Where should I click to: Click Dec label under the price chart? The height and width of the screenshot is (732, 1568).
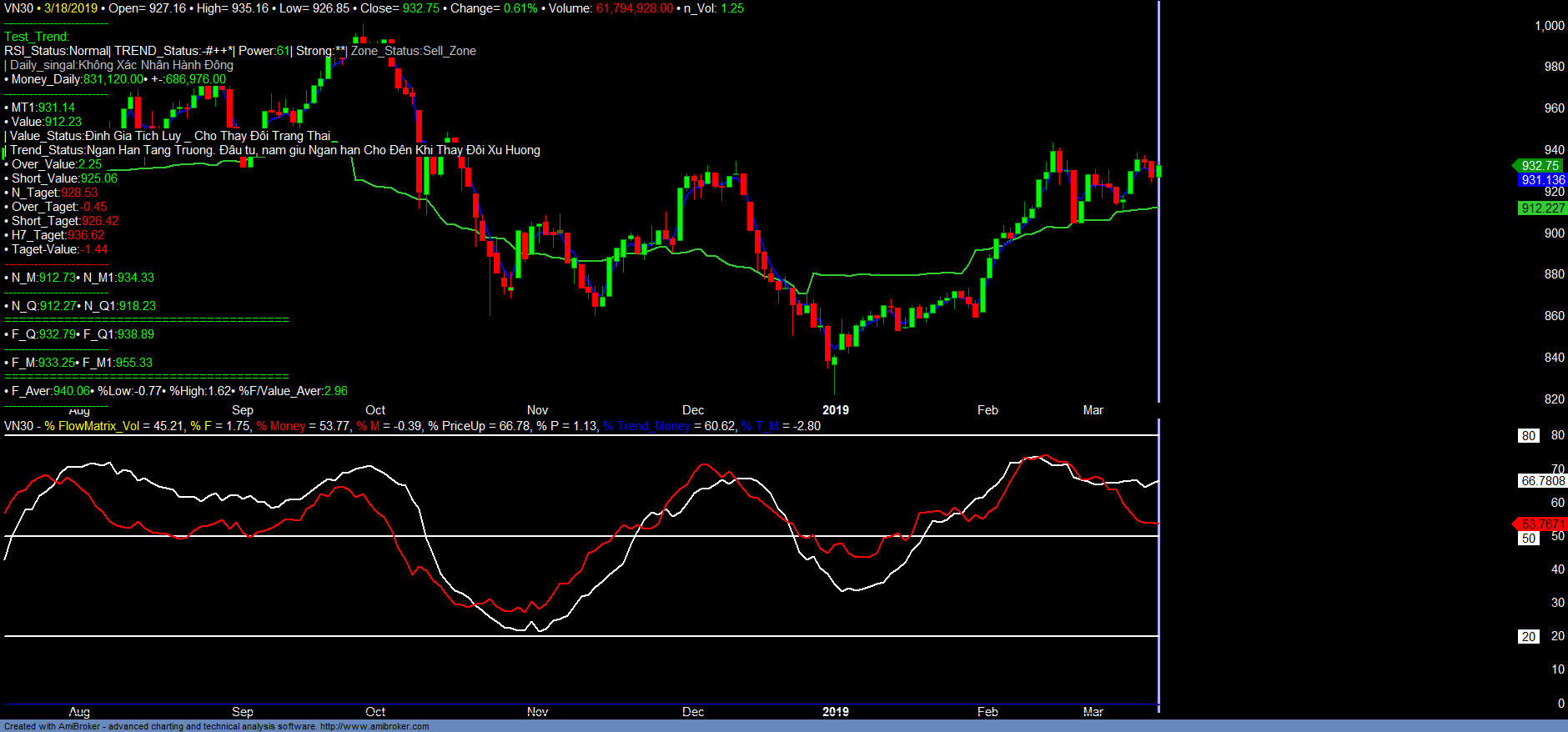coord(692,410)
